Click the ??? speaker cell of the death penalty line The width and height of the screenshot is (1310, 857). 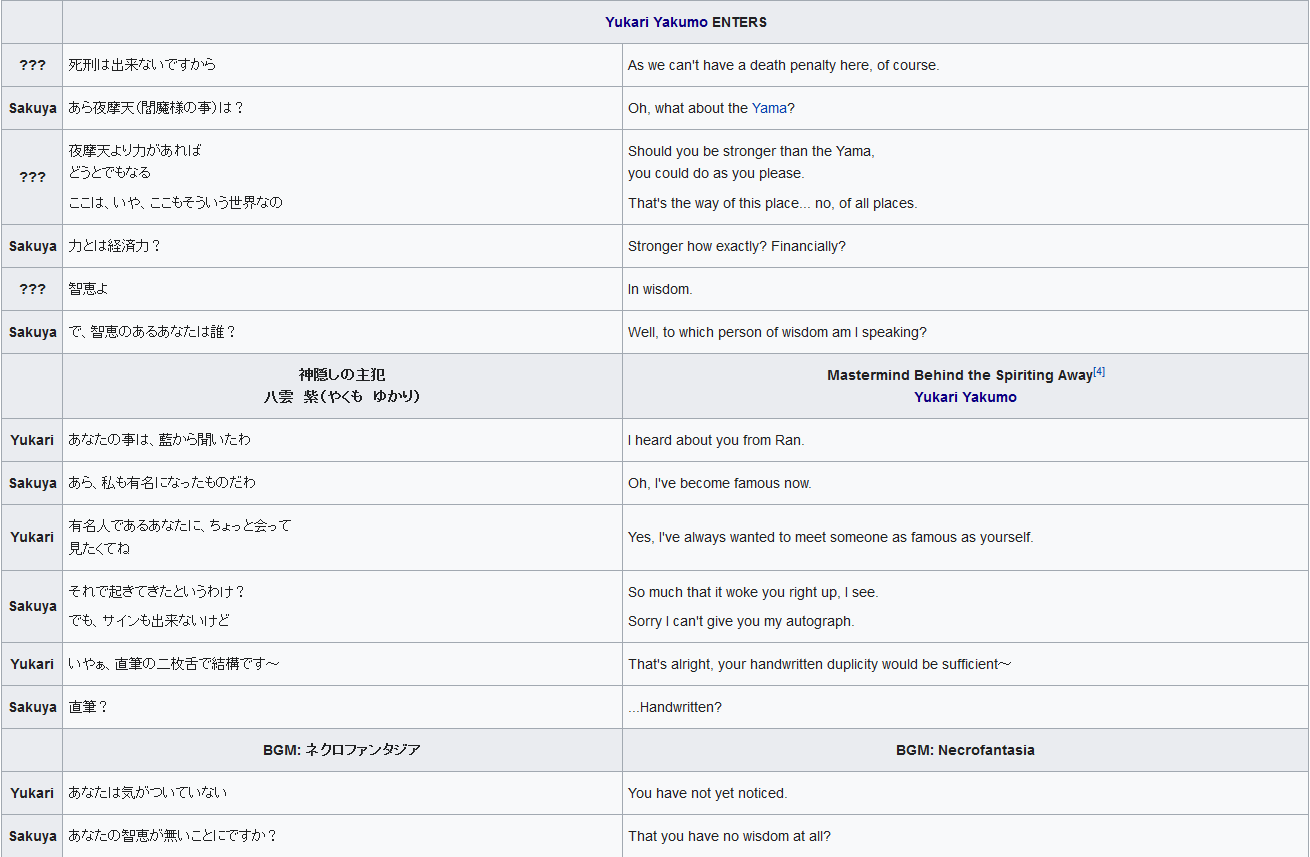click(32, 65)
